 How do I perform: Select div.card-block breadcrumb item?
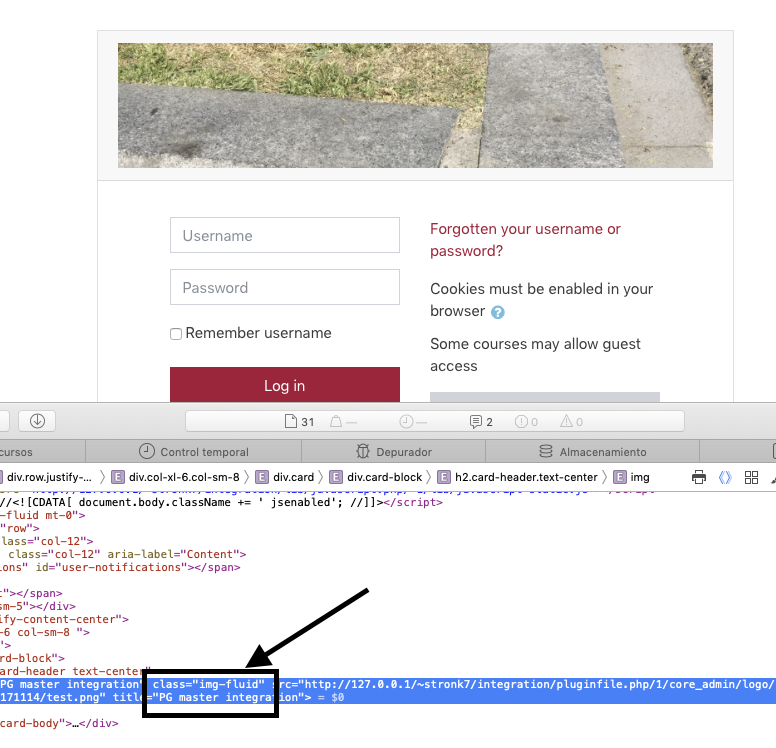tap(376, 477)
